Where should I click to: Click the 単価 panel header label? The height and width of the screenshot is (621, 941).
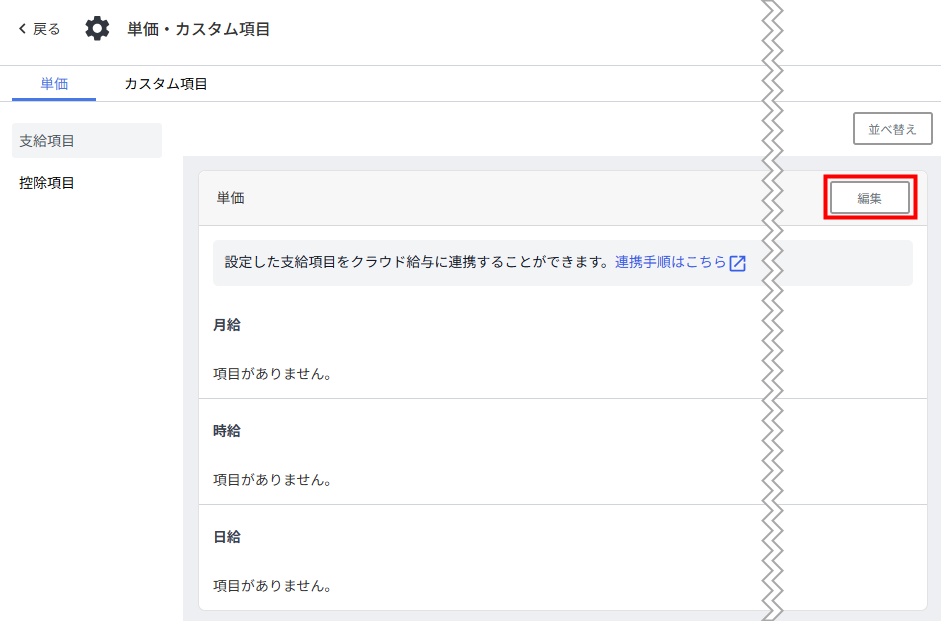point(231,198)
